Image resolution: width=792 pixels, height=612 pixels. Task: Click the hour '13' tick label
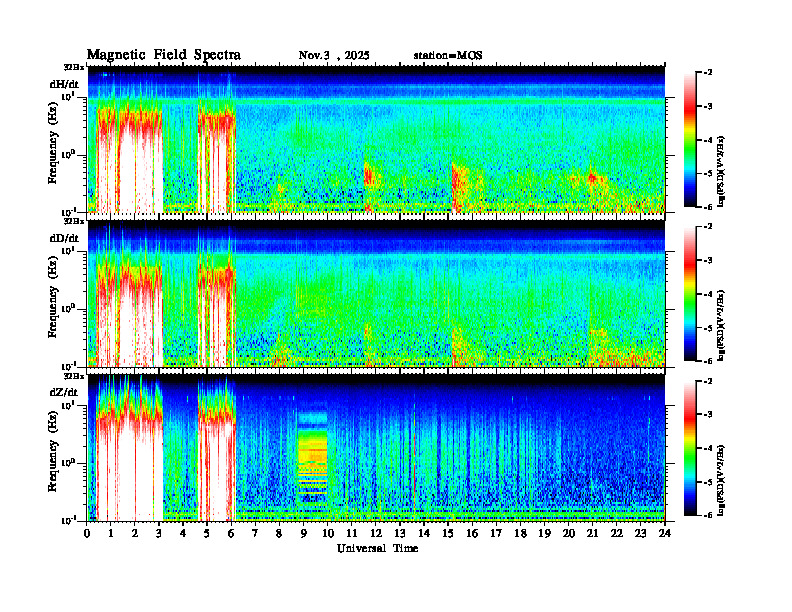[400, 533]
